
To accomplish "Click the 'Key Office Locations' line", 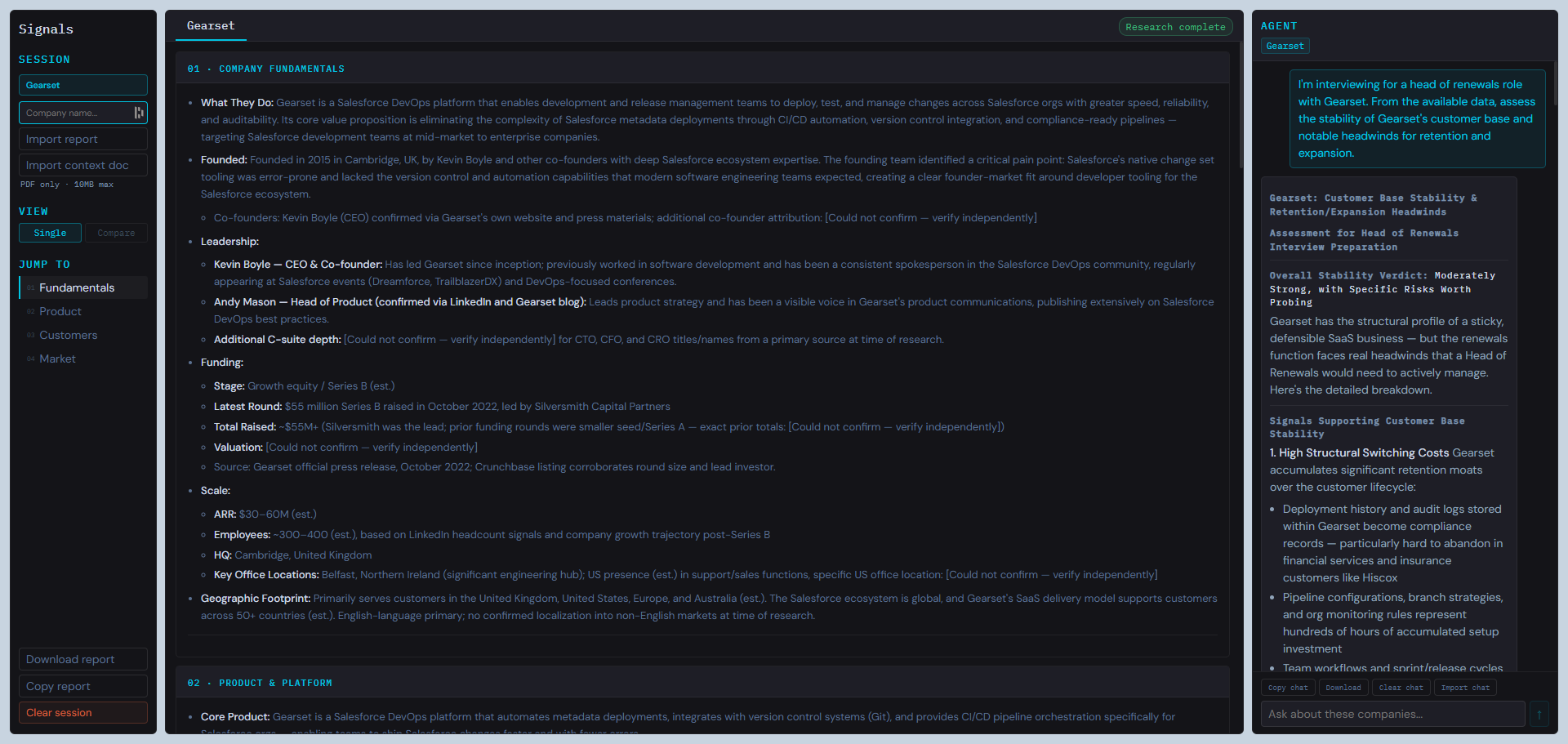I will (685, 575).
